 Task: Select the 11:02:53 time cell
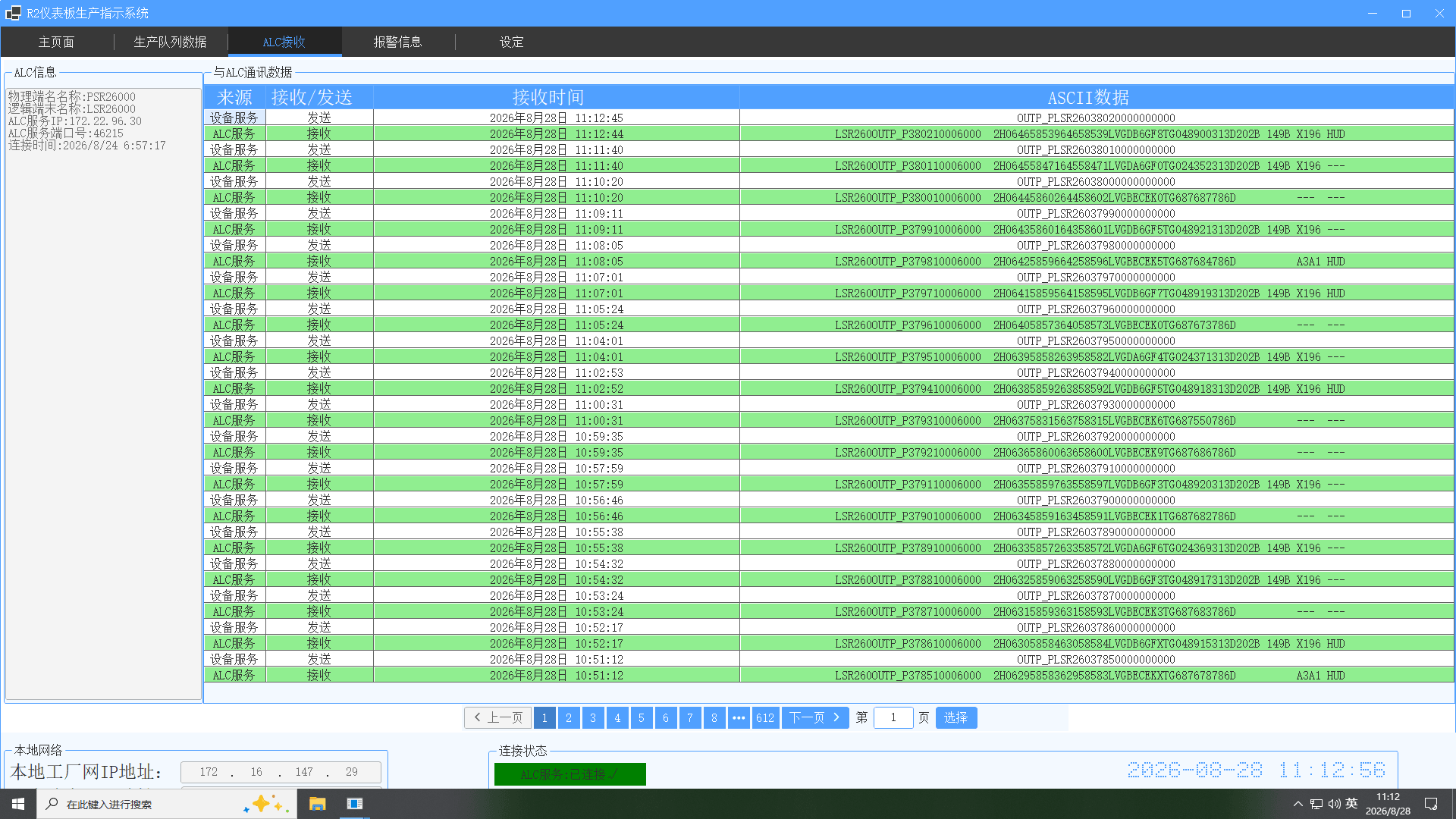tap(556, 372)
